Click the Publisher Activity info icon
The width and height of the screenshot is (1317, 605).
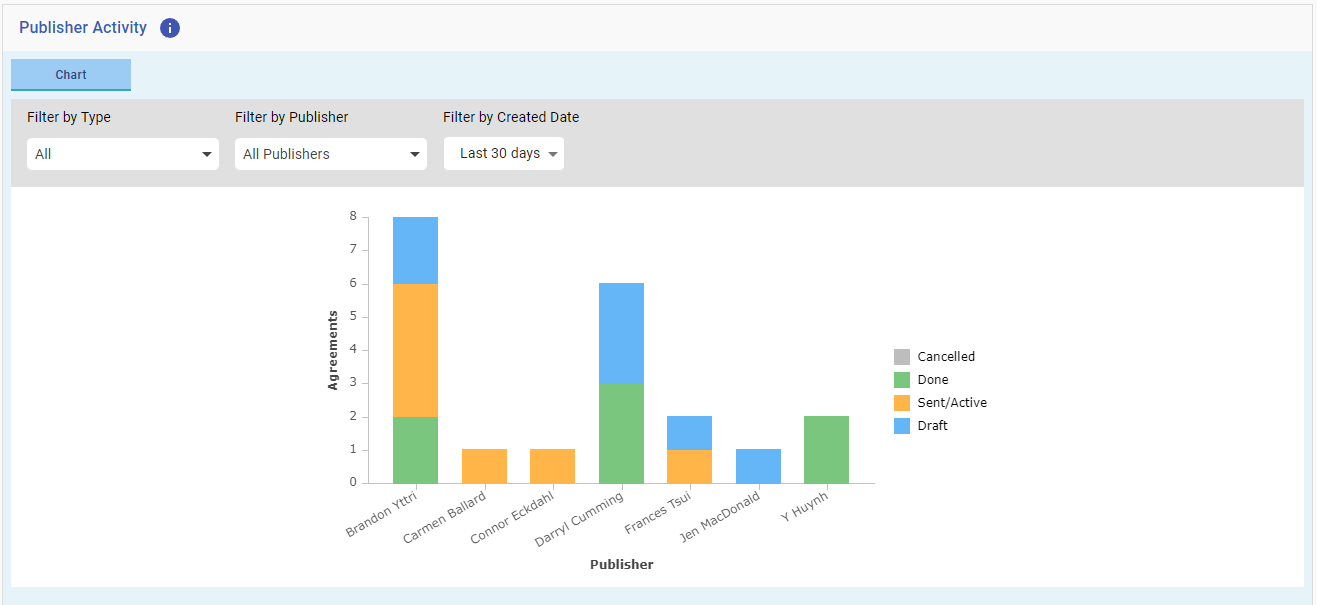(x=170, y=28)
